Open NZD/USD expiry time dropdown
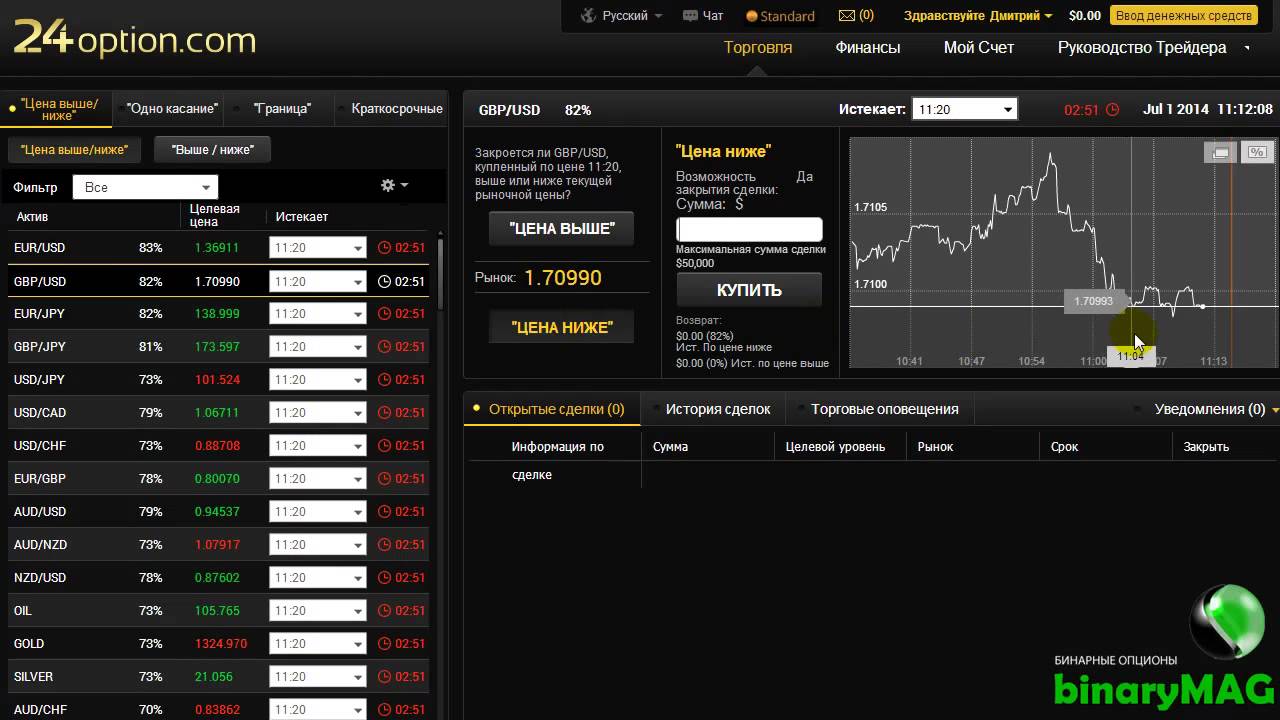The width and height of the screenshot is (1280, 720). coord(317,578)
